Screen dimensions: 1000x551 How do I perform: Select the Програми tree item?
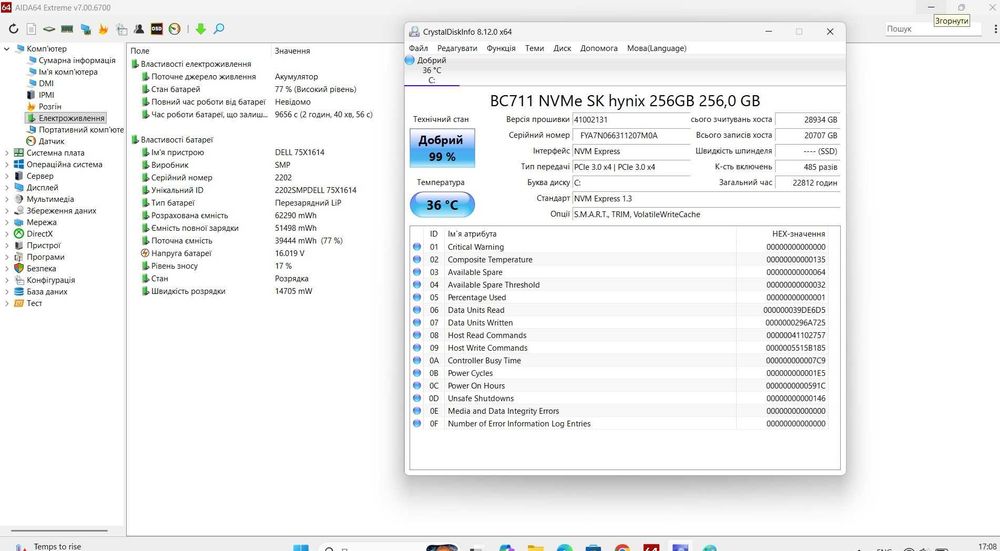tap(45, 257)
